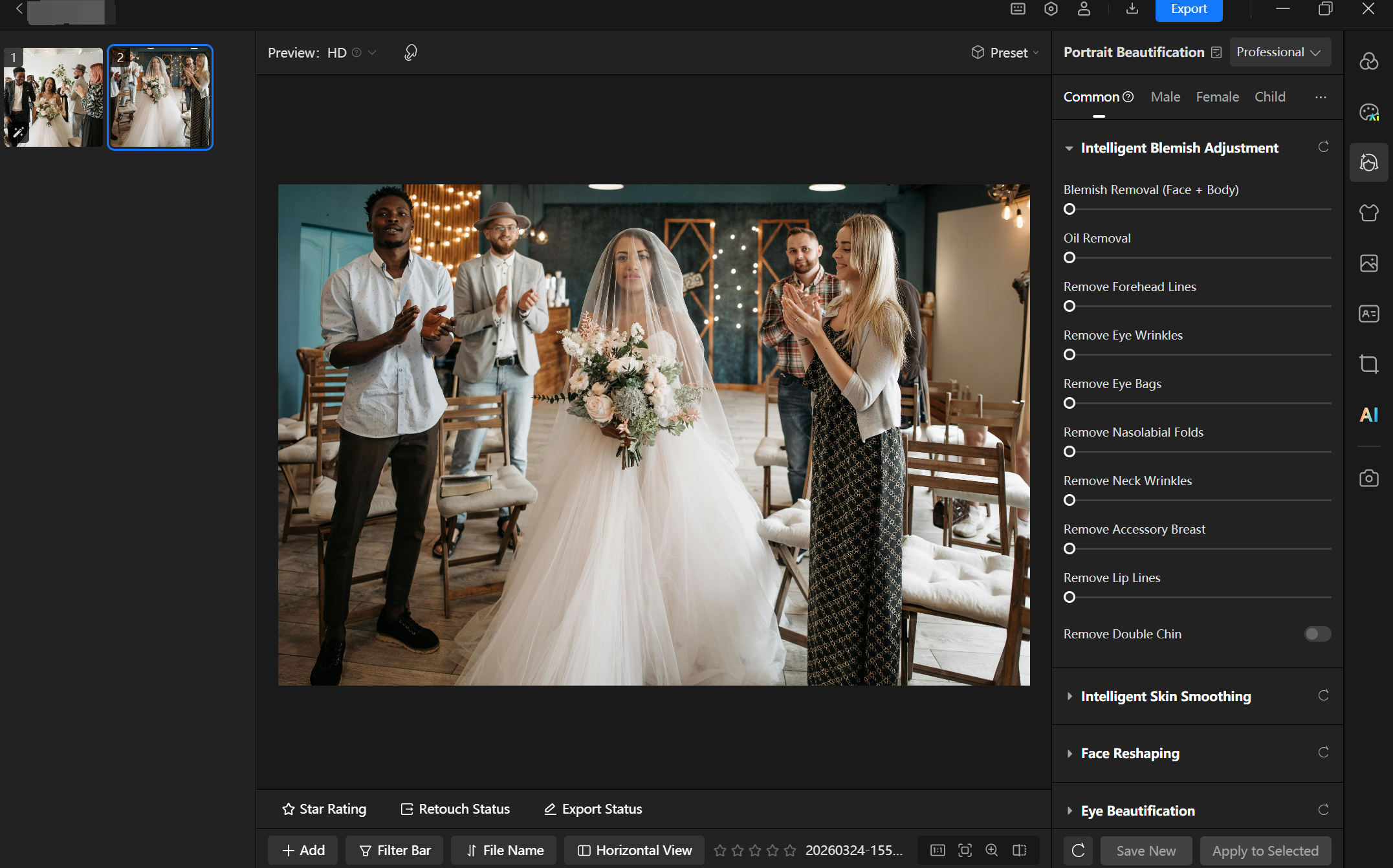
Task: Switch to the Female tab
Action: pyautogui.click(x=1217, y=97)
